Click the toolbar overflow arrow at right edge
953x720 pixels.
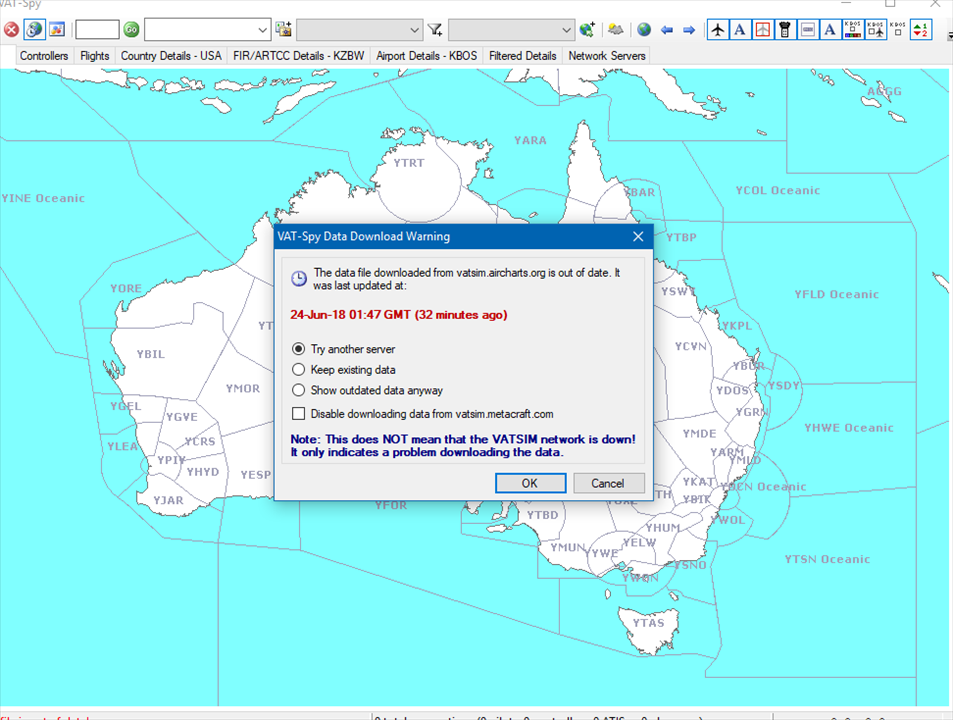949,36
